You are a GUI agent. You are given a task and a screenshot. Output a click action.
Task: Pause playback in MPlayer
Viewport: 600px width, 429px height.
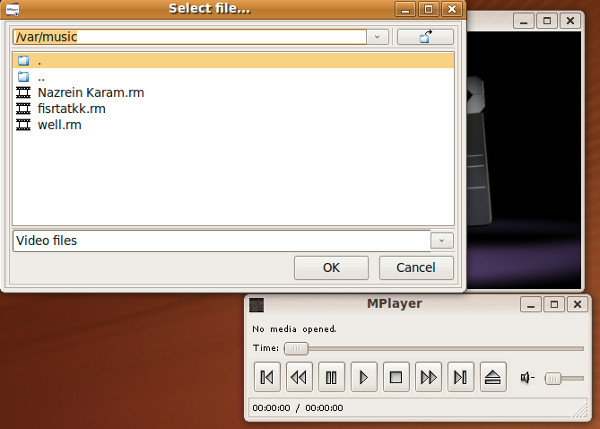(x=331, y=377)
